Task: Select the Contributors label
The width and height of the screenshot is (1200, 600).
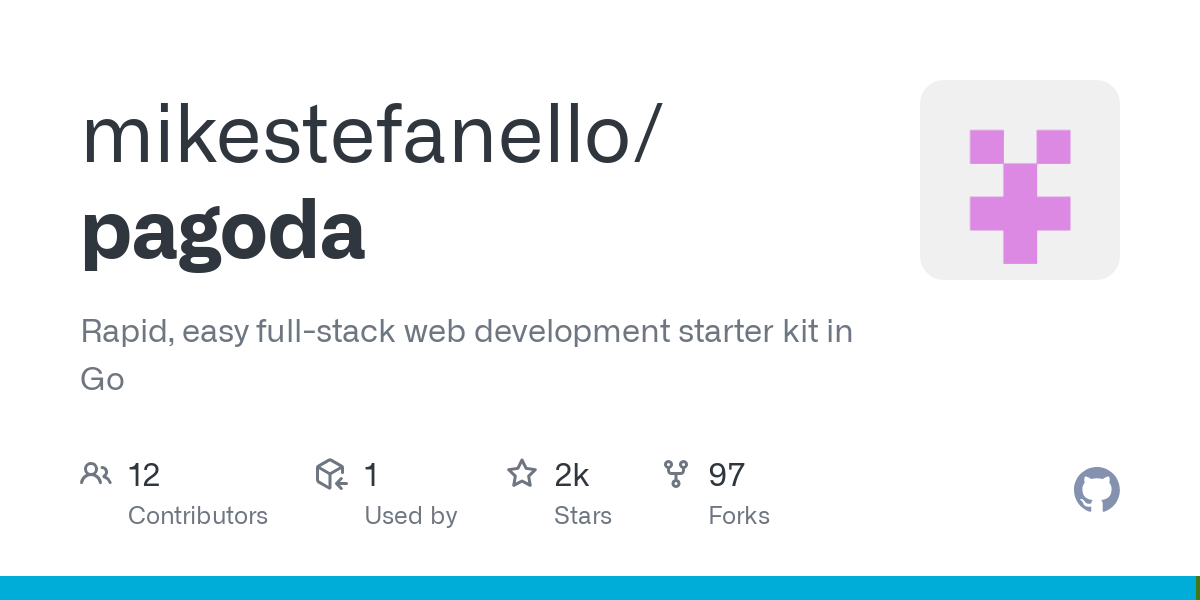Action: (198, 516)
